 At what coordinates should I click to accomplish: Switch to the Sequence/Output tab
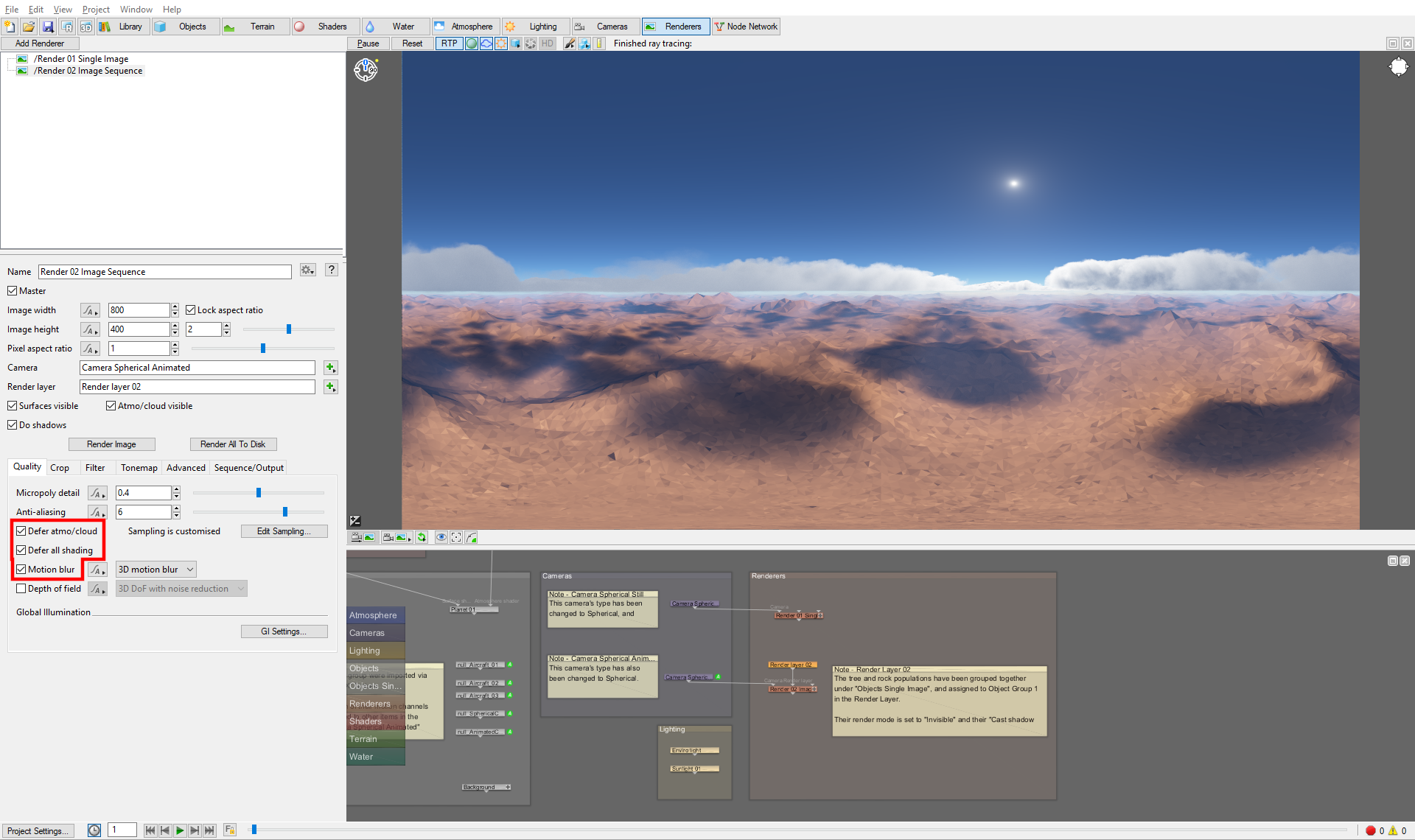pyautogui.click(x=248, y=468)
